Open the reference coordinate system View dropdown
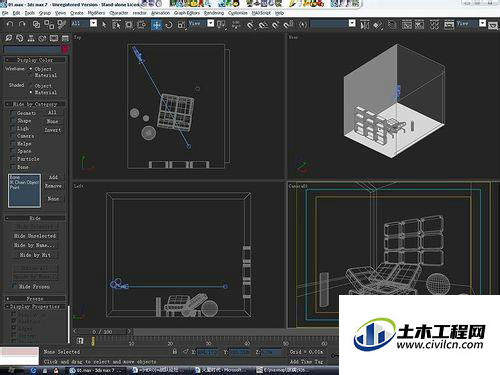 (x=211, y=23)
